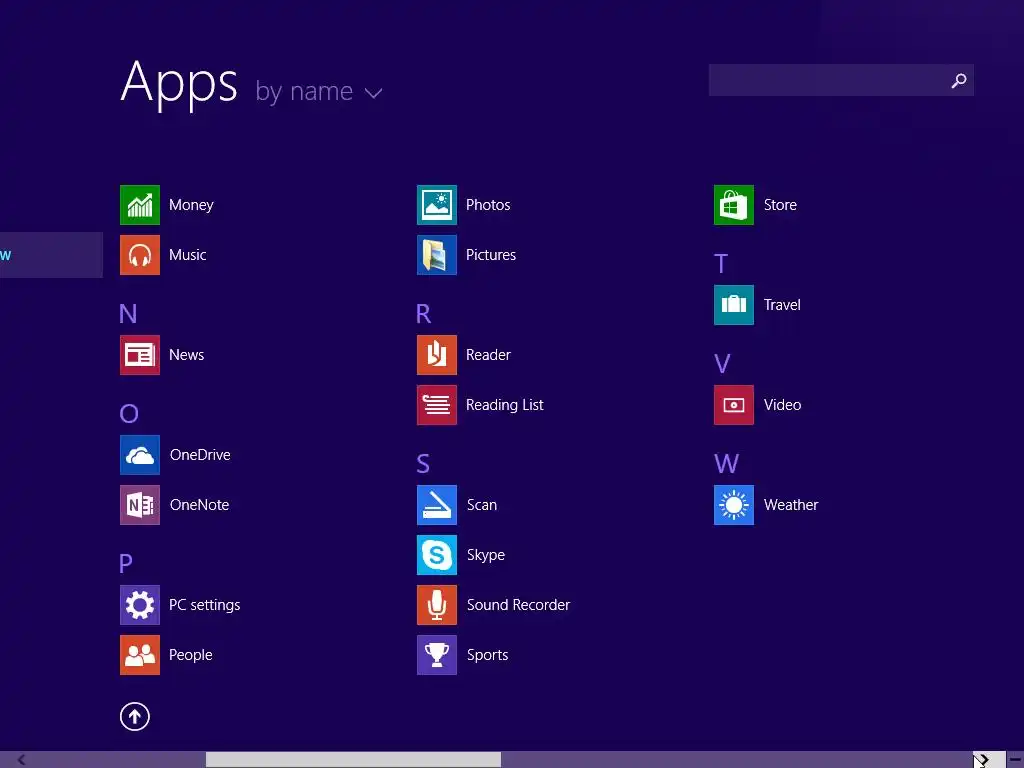Launch the OneNote icon
This screenshot has height=768, width=1024.
click(140, 505)
